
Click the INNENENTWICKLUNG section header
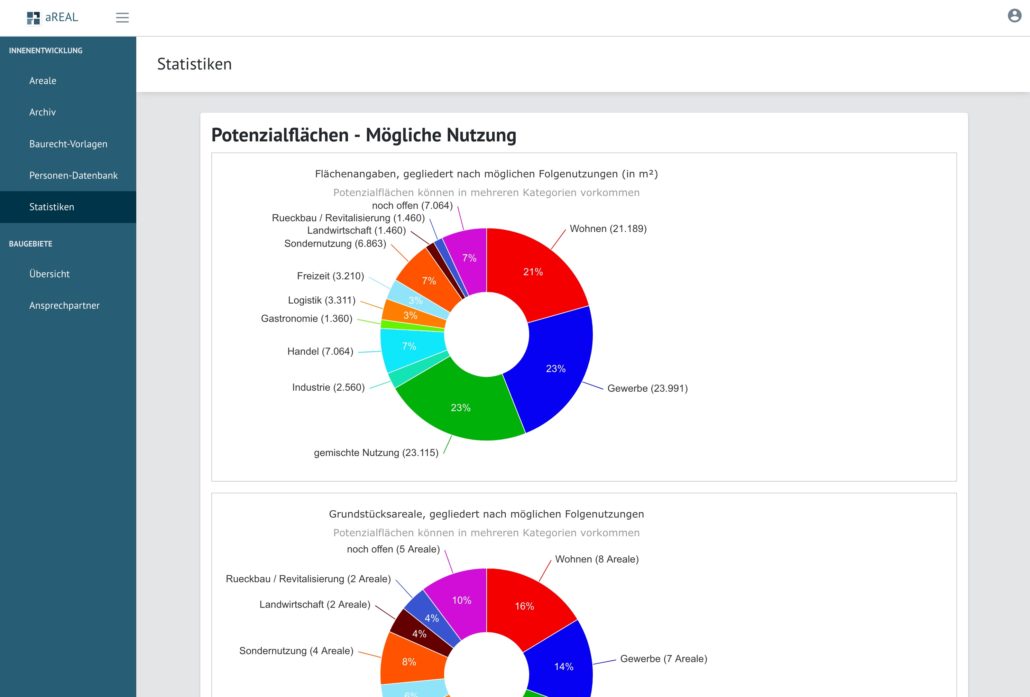point(46,51)
